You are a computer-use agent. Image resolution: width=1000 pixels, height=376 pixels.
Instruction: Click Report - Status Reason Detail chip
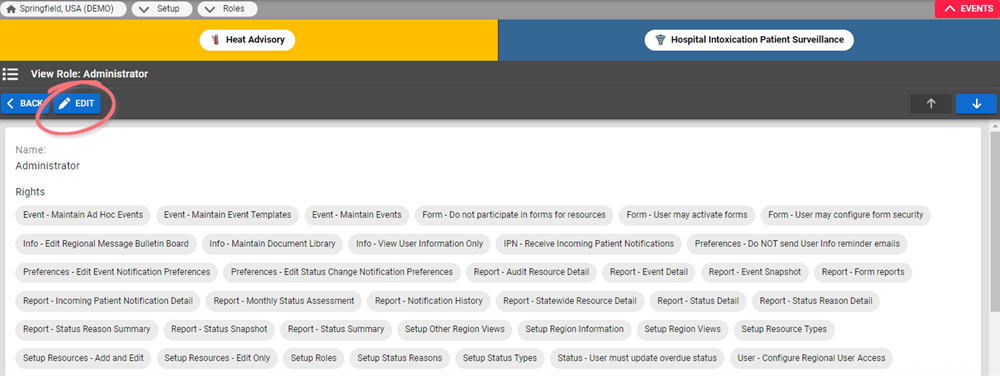pos(816,301)
